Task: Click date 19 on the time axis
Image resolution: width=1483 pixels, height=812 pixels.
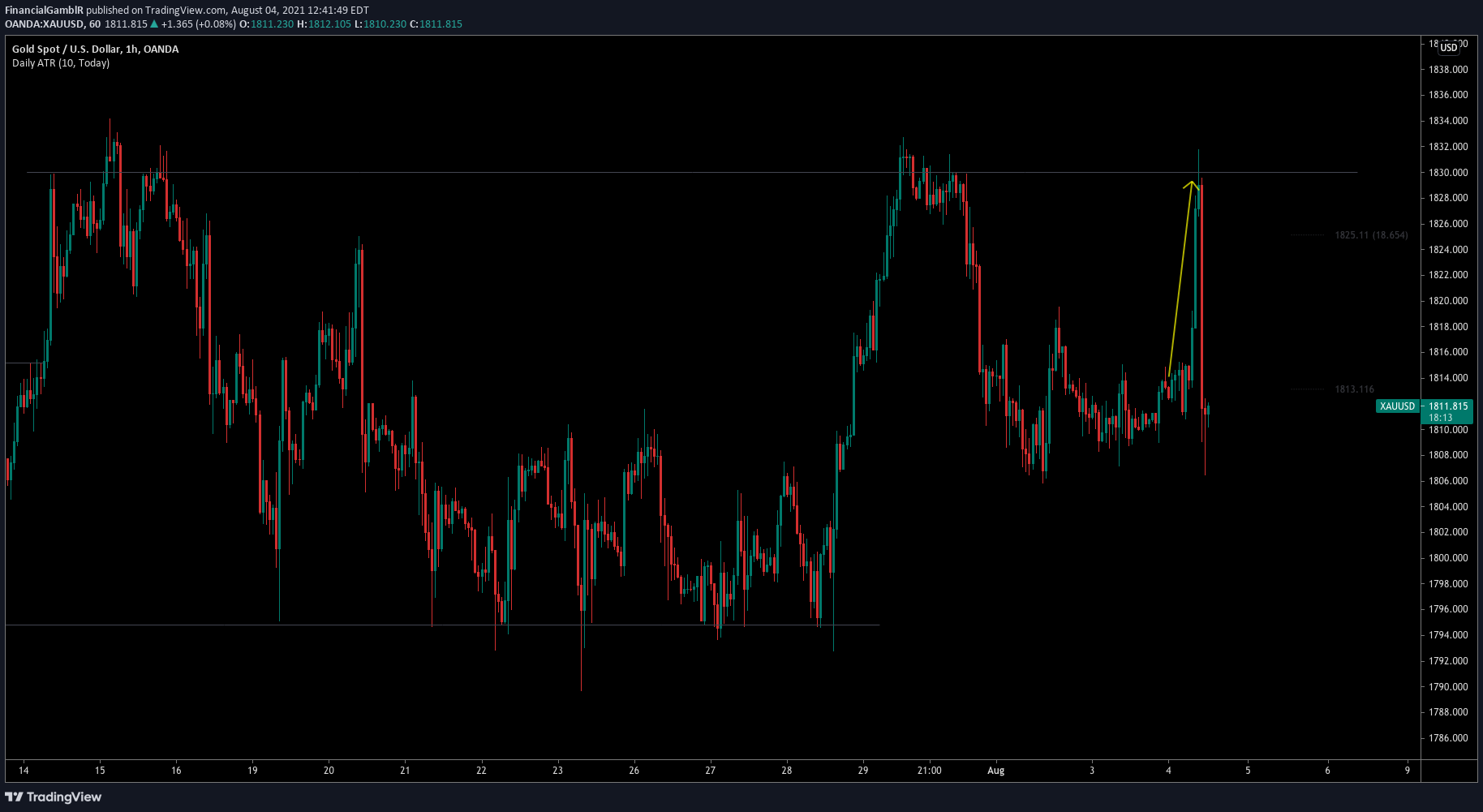Action: (x=252, y=771)
